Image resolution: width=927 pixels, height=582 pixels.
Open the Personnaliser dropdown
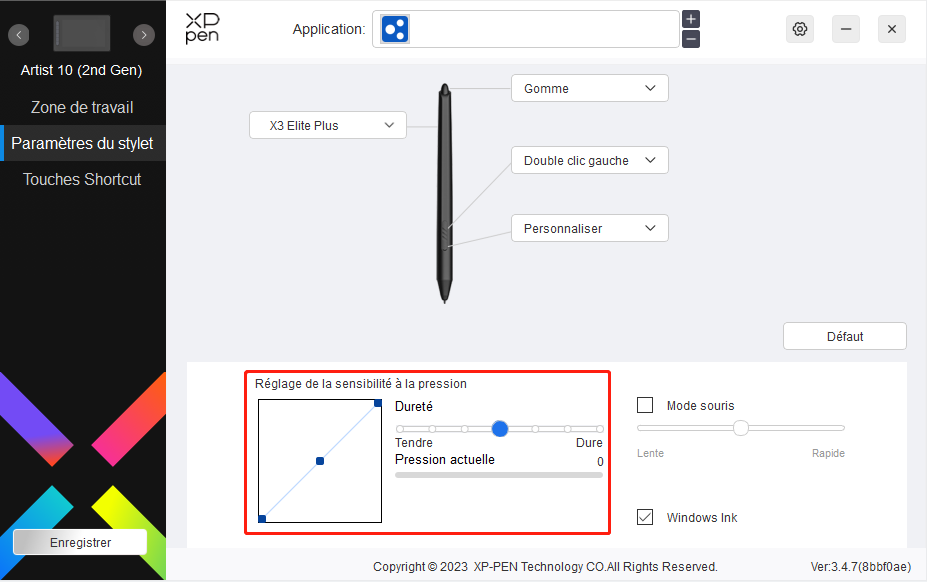point(589,228)
